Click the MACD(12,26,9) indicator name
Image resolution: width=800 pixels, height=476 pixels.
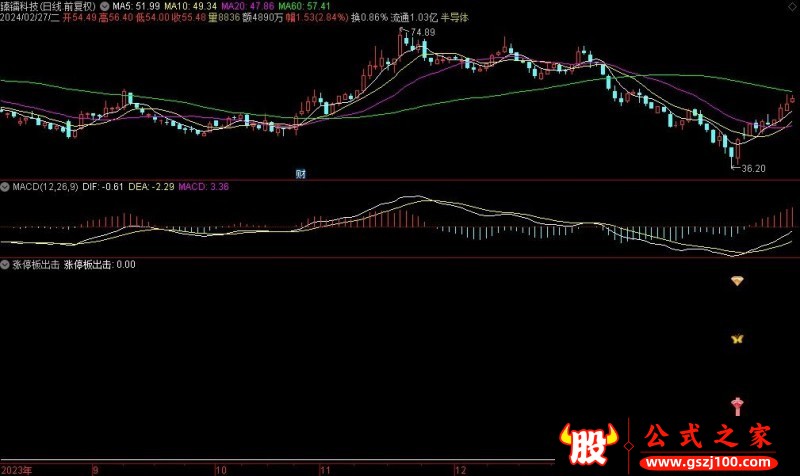pos(45,187)
